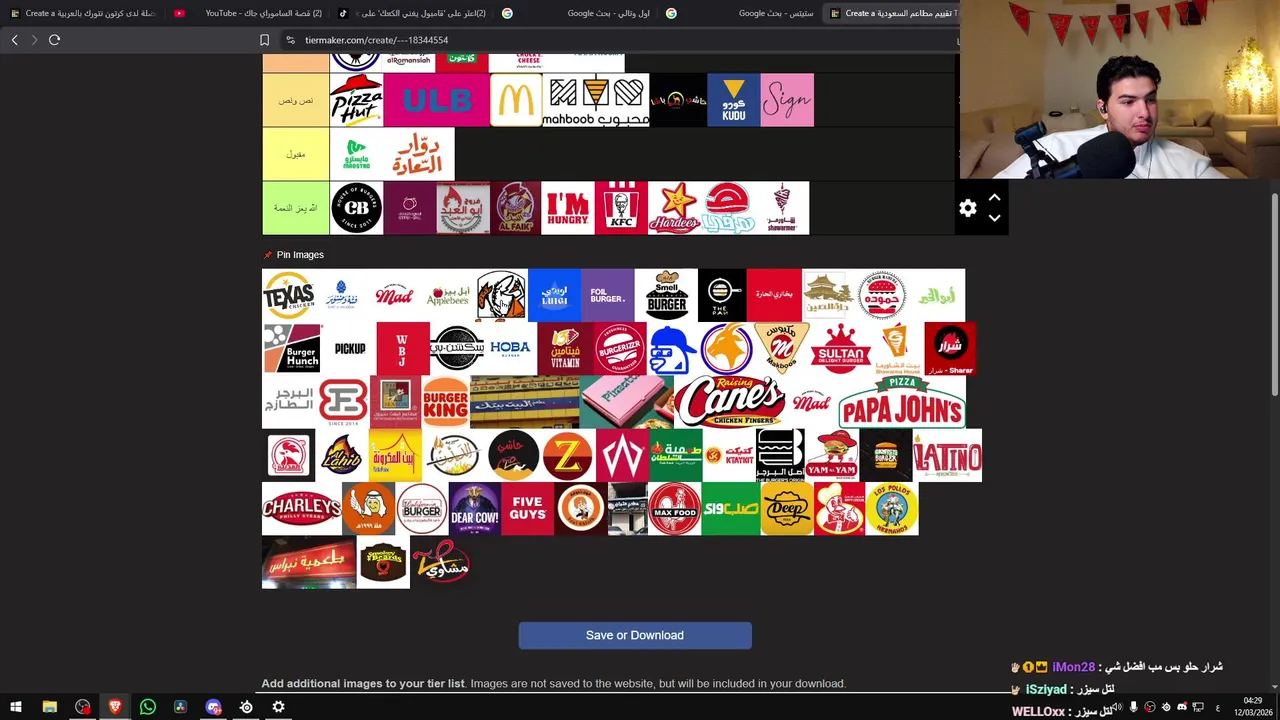Click the KFC logo in bottom tier
Viewport: 1280px width, 720px height.
tap(621, 208)
